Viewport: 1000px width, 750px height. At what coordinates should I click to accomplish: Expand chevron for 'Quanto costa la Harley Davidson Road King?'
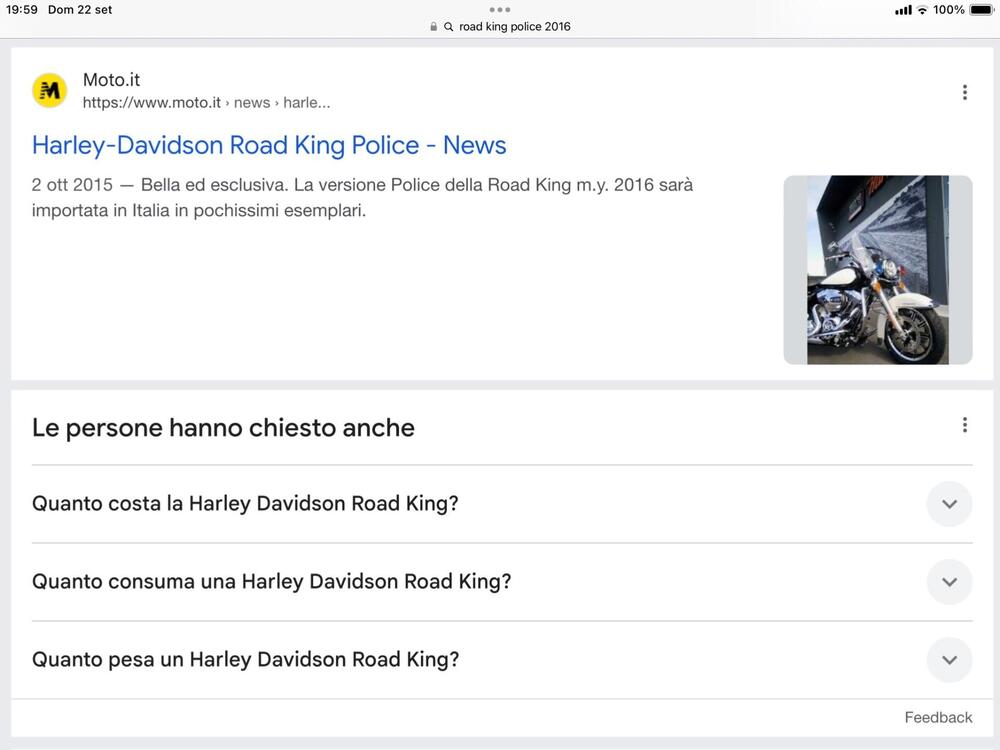949,504
